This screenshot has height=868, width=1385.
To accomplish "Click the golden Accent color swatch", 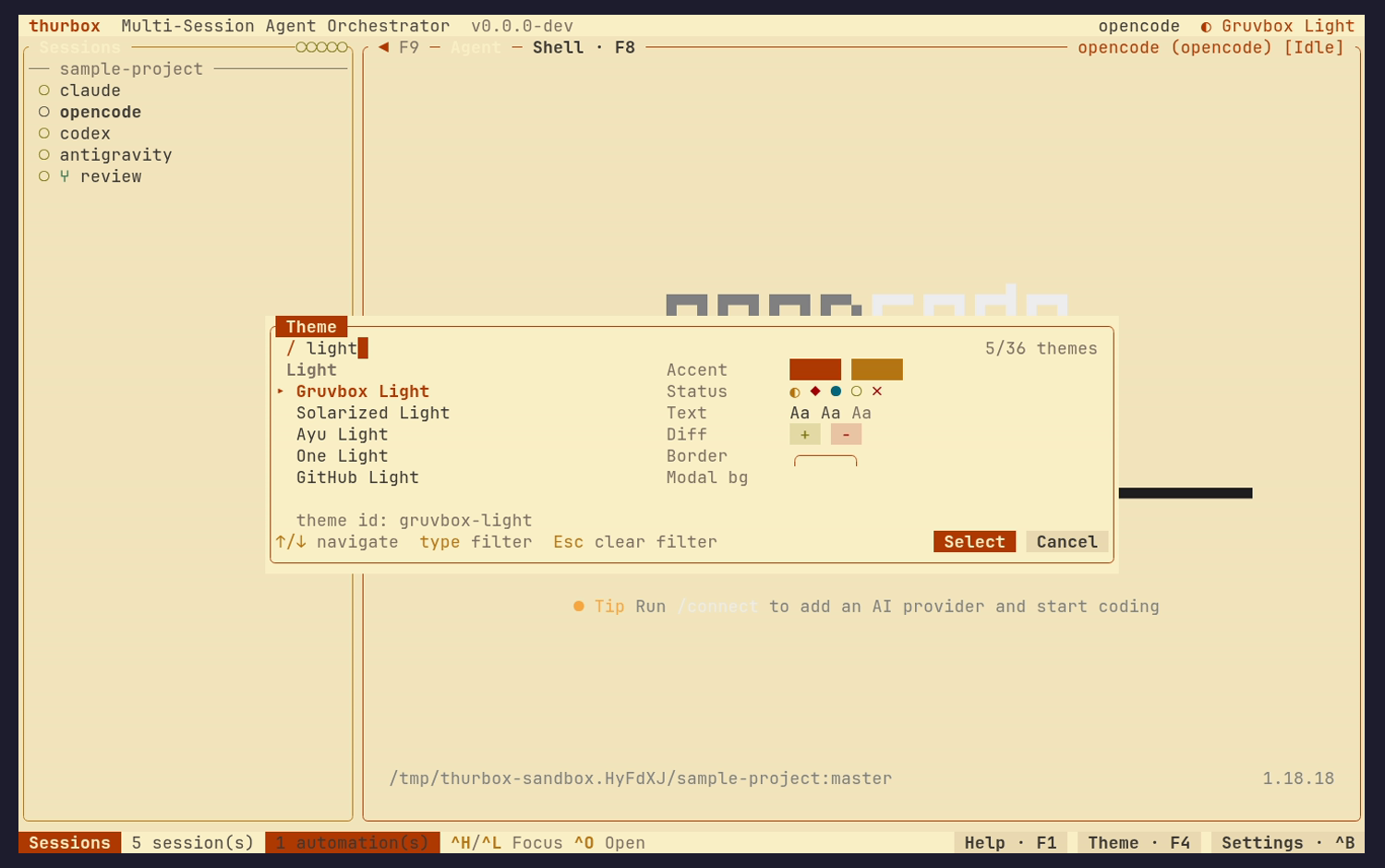I will pyautogui.click(x=877, y=369).
